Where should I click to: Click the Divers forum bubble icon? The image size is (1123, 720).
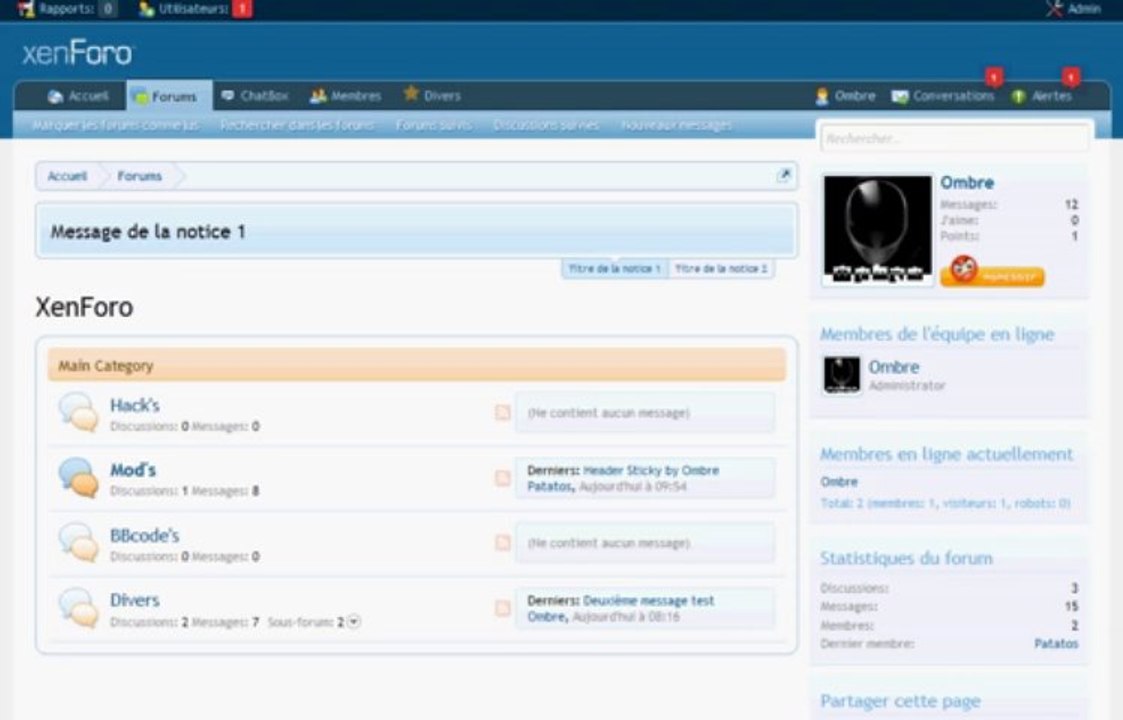[x=78, y=608]
